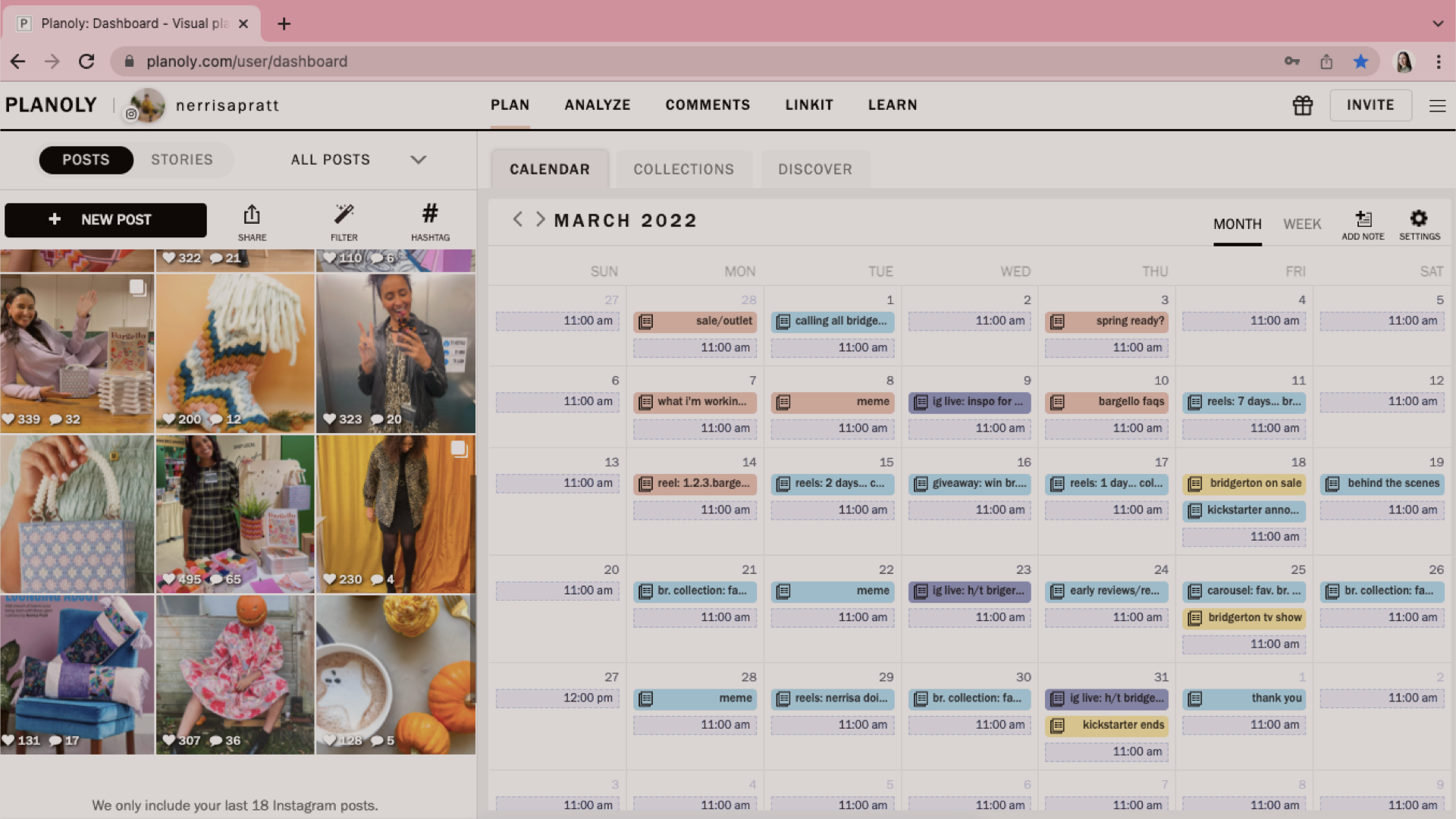Click the New Post button
The width and height of the screenshot is (1456, 819).
coord(105,220)
